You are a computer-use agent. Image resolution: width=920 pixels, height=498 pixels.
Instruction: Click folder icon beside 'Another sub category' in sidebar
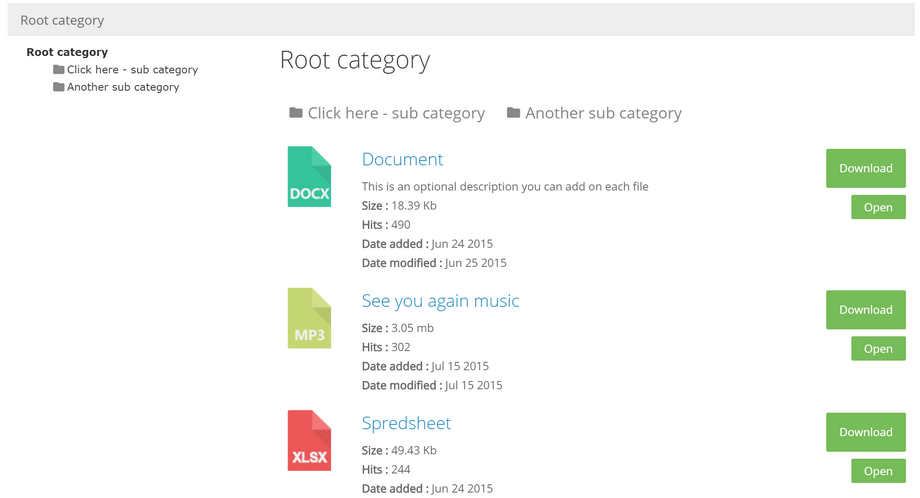pyautogui.click(x=59, y=87)
